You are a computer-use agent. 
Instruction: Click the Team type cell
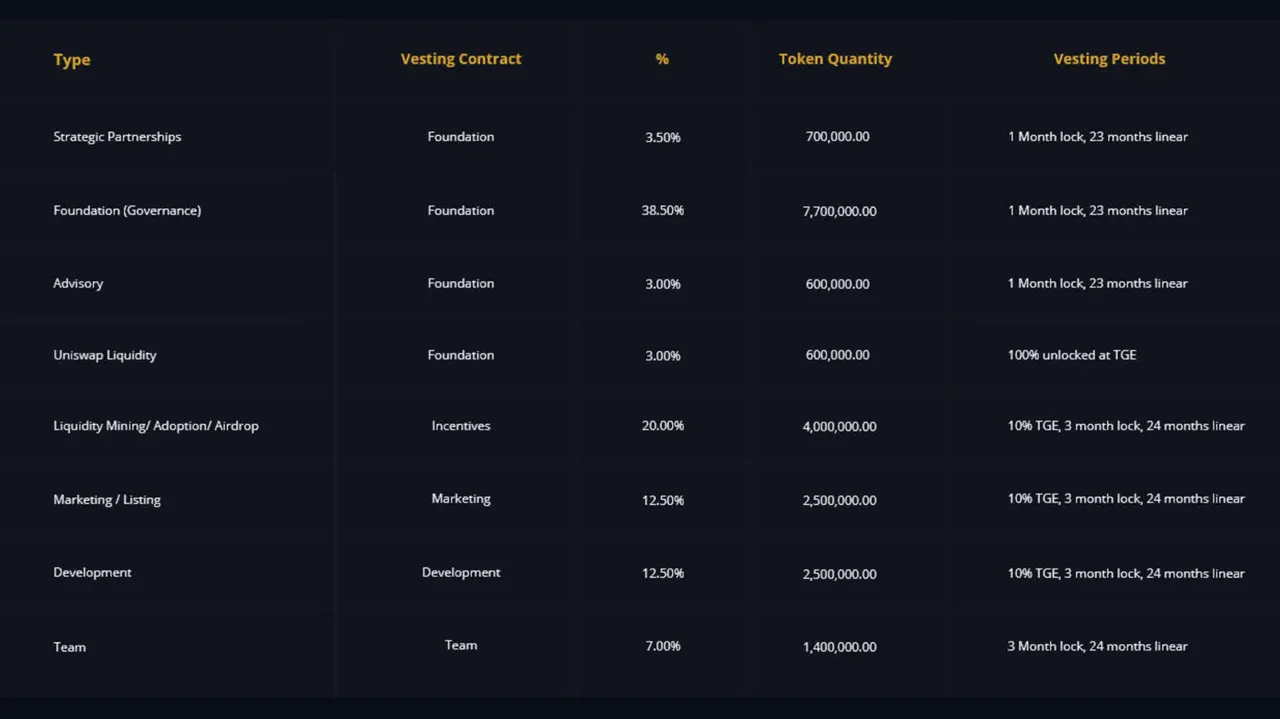click(x=70, y=647)
